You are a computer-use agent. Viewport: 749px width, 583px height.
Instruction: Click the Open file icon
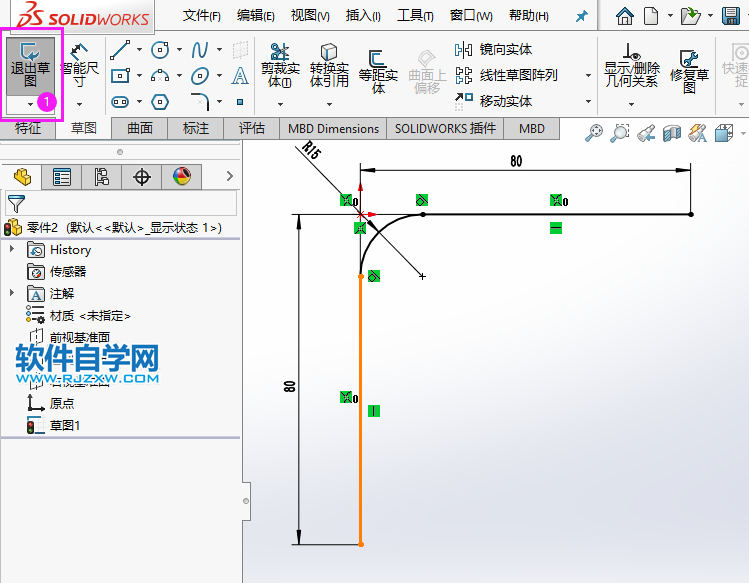point(690,16)
